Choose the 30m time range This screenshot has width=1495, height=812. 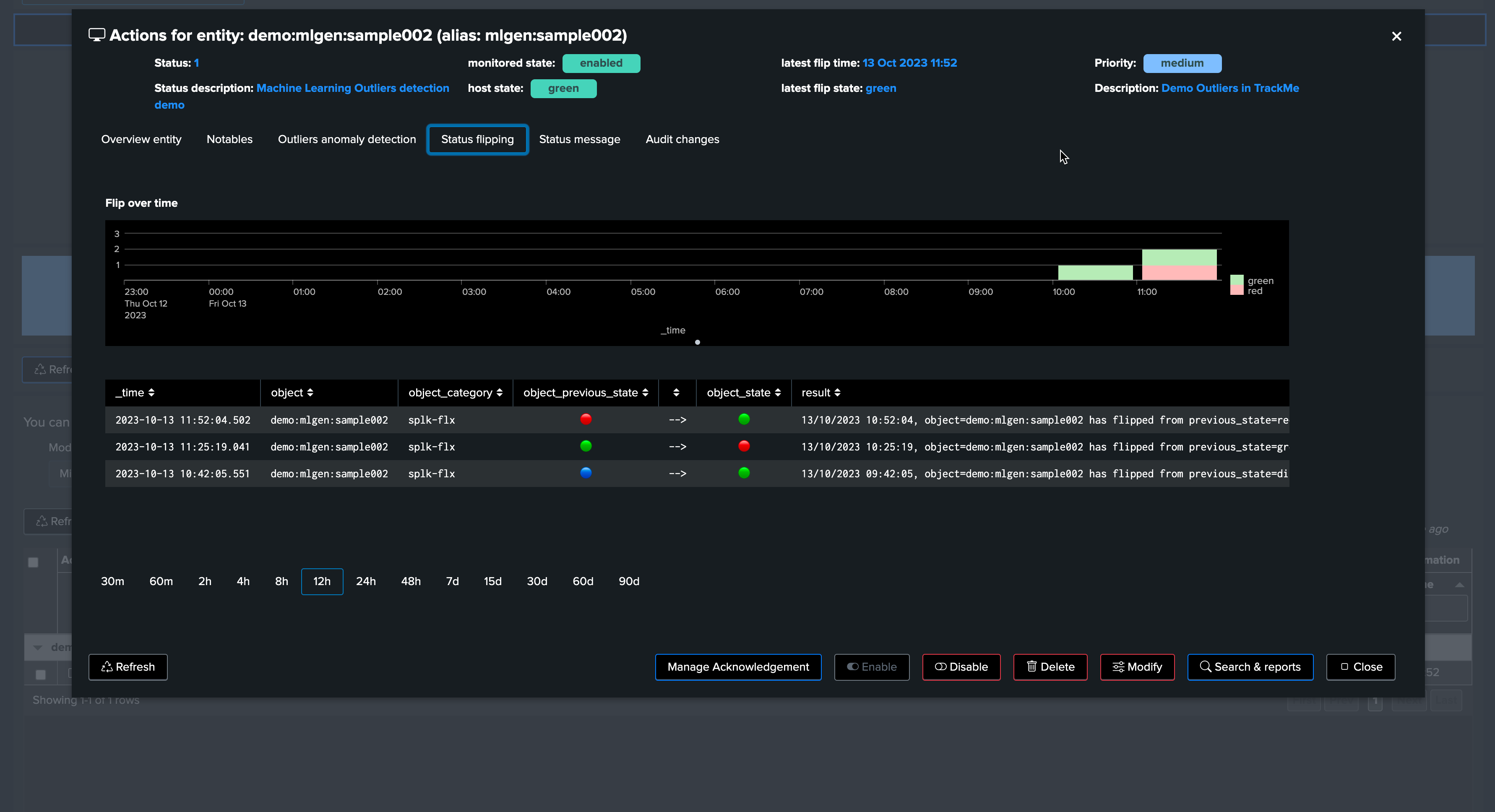click(x=112, y=581)
